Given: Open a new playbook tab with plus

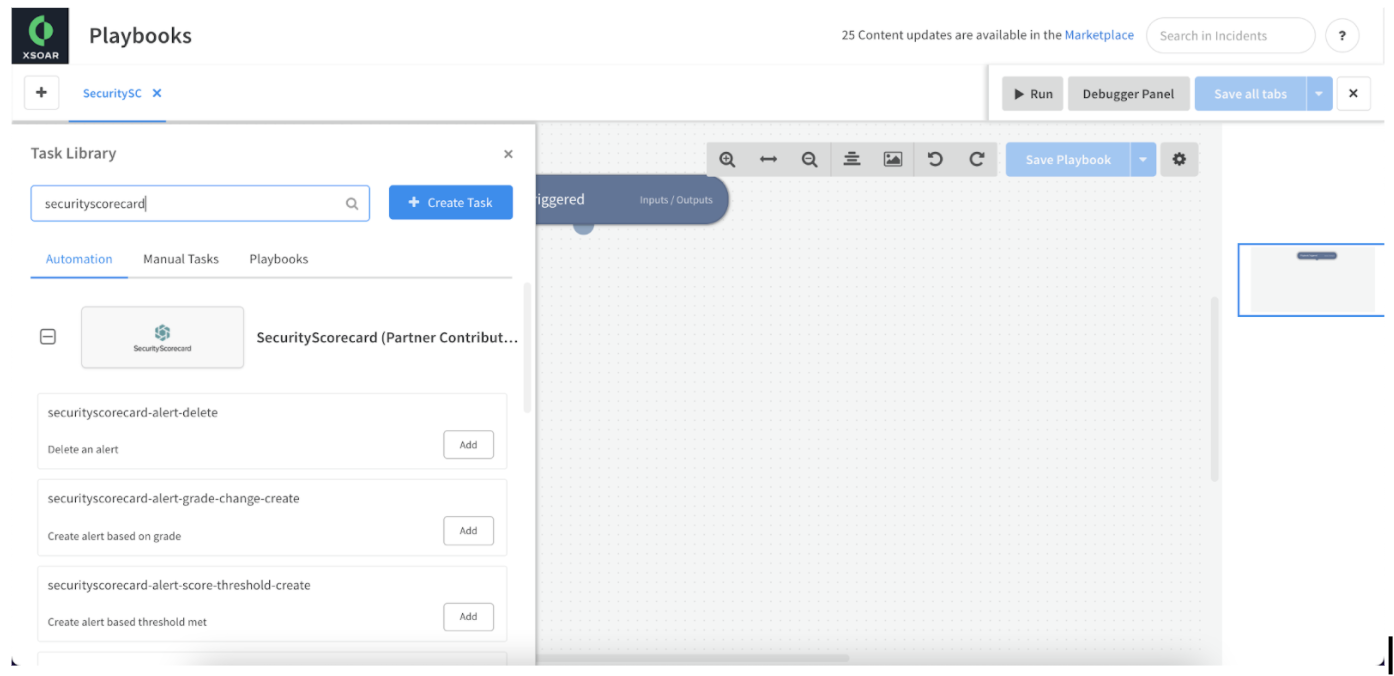Looking at the screenshot, I should coord(41,93).
